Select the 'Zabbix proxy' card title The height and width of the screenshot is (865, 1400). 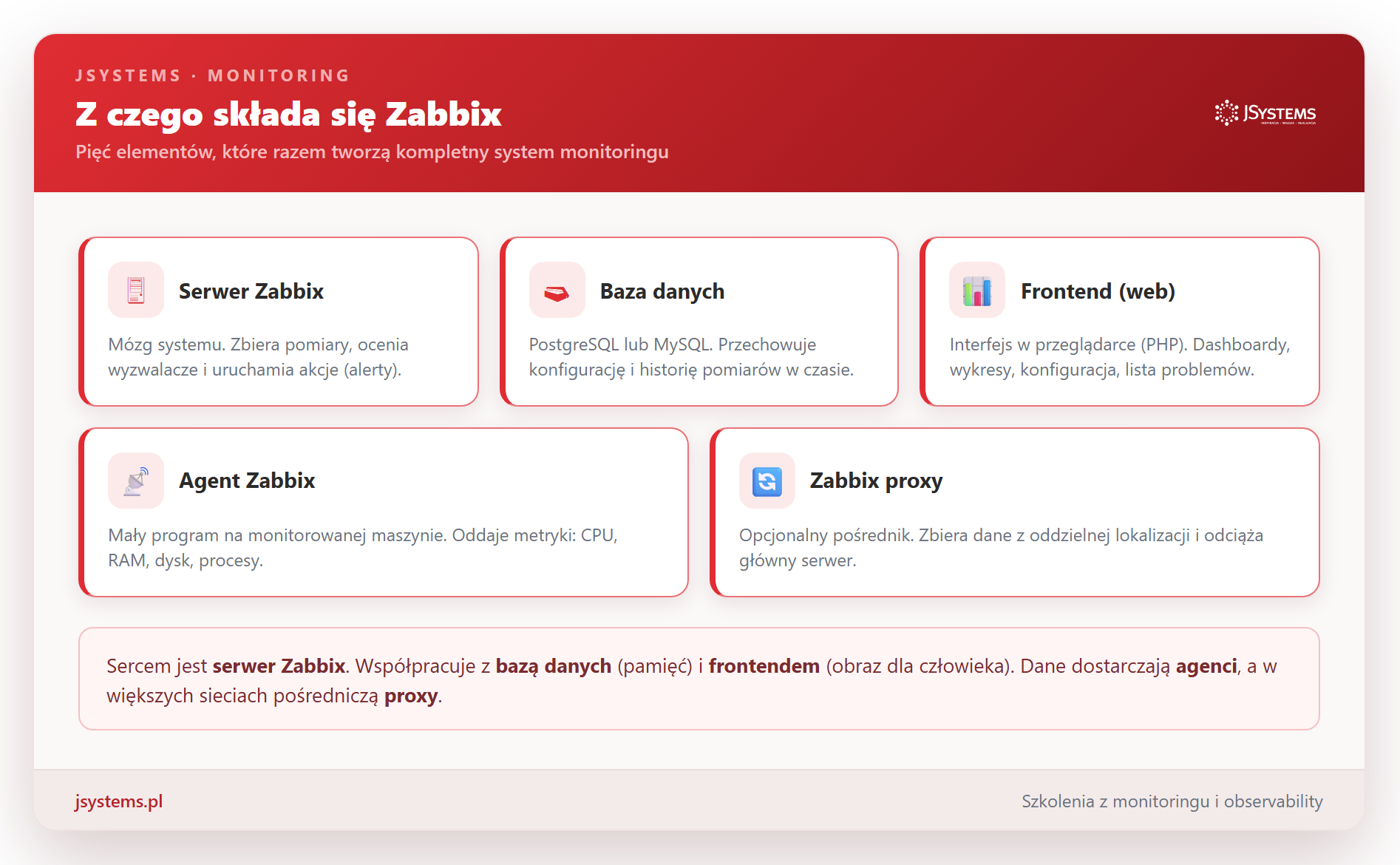coord(876,481)
